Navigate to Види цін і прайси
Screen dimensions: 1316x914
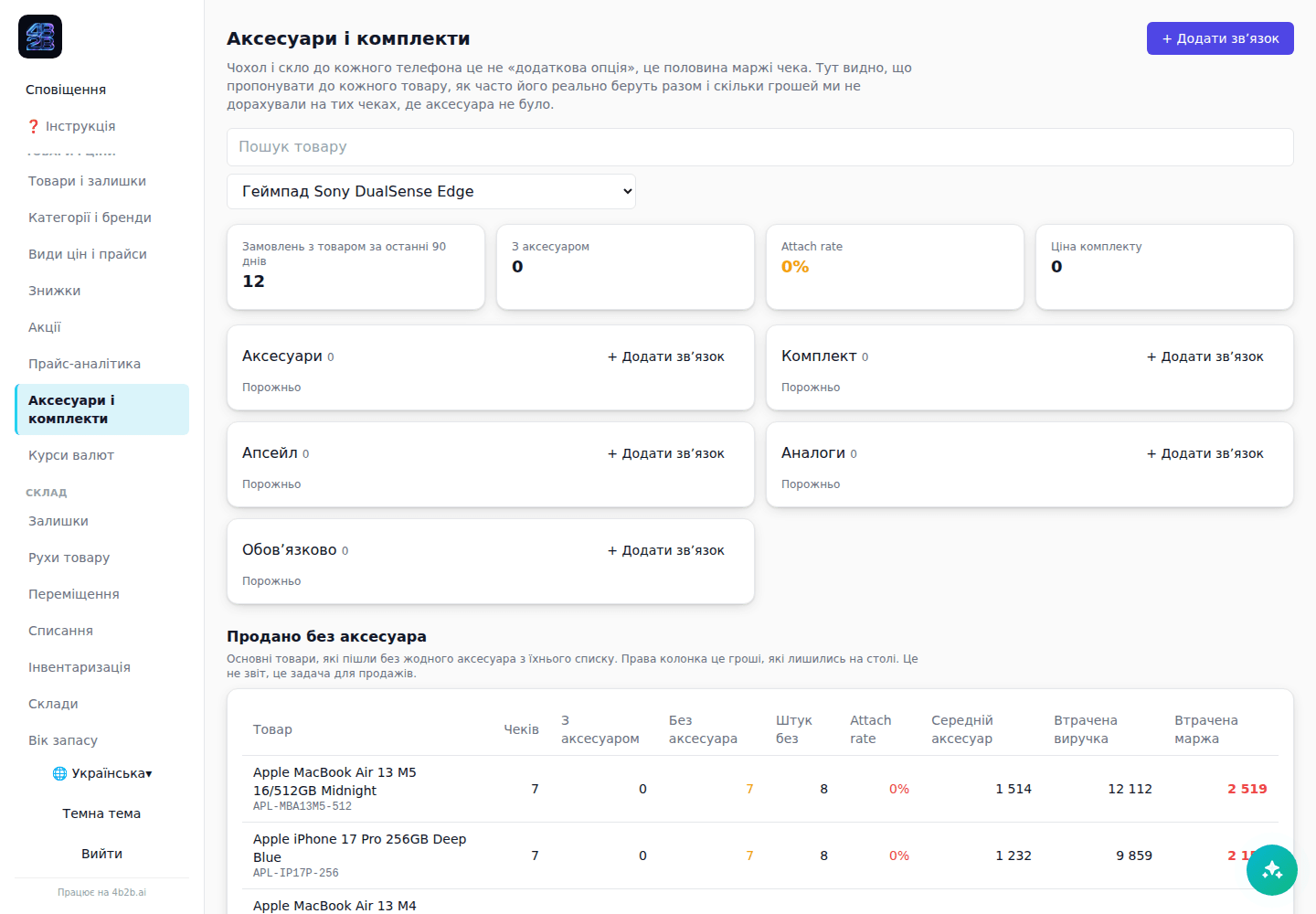(x=101, y=254)
